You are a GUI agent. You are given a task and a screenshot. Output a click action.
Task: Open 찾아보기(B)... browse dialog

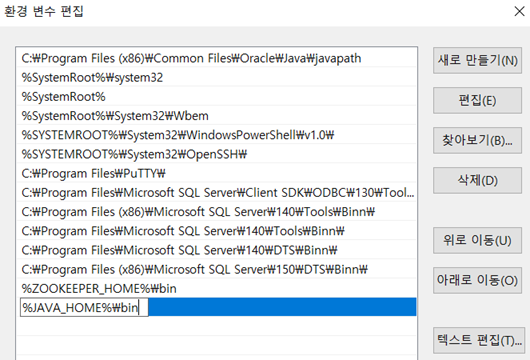(x=477, y=140)
